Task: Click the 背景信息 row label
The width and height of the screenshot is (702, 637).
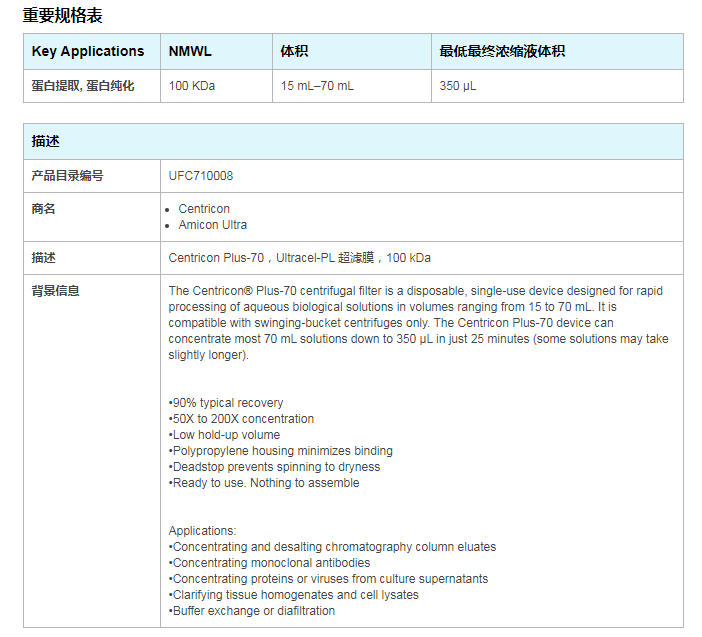Action: point(56,291)
